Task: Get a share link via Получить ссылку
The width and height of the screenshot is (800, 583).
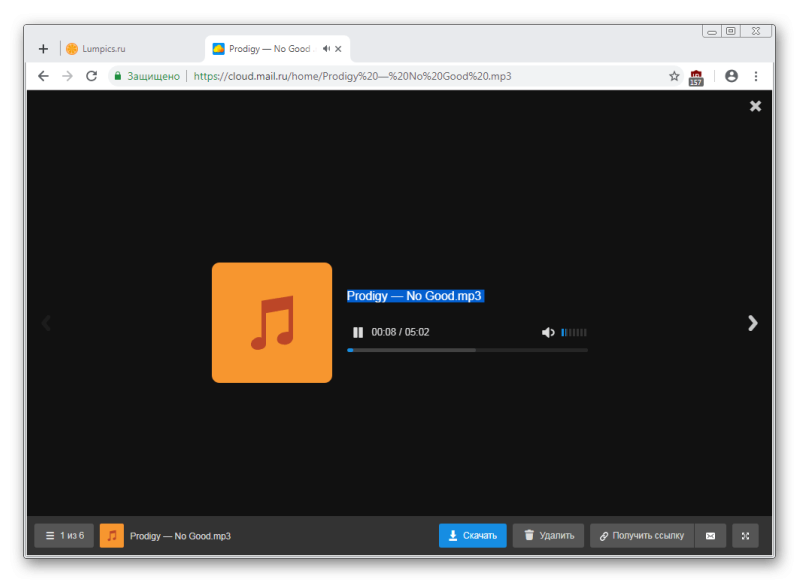Action: pyautogui.click(x=642, y=536)
